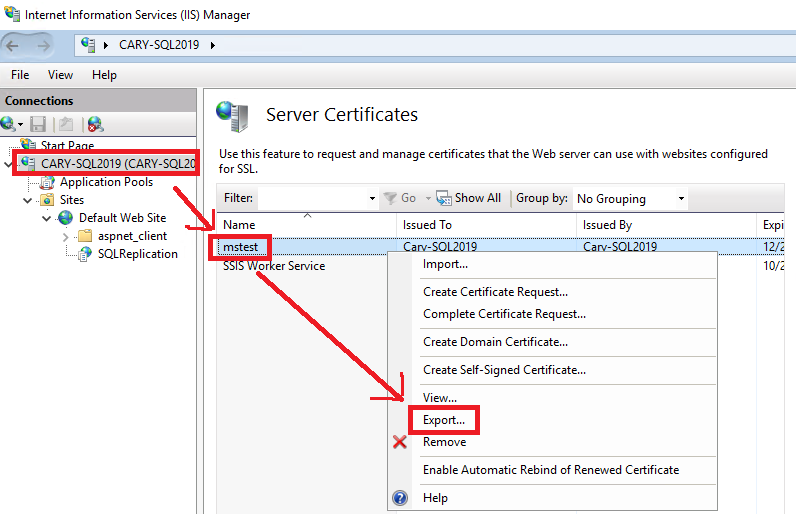Screen dimensions: 796x514
Task: Select Application Pools in the tree
Action: coord(106,182)
